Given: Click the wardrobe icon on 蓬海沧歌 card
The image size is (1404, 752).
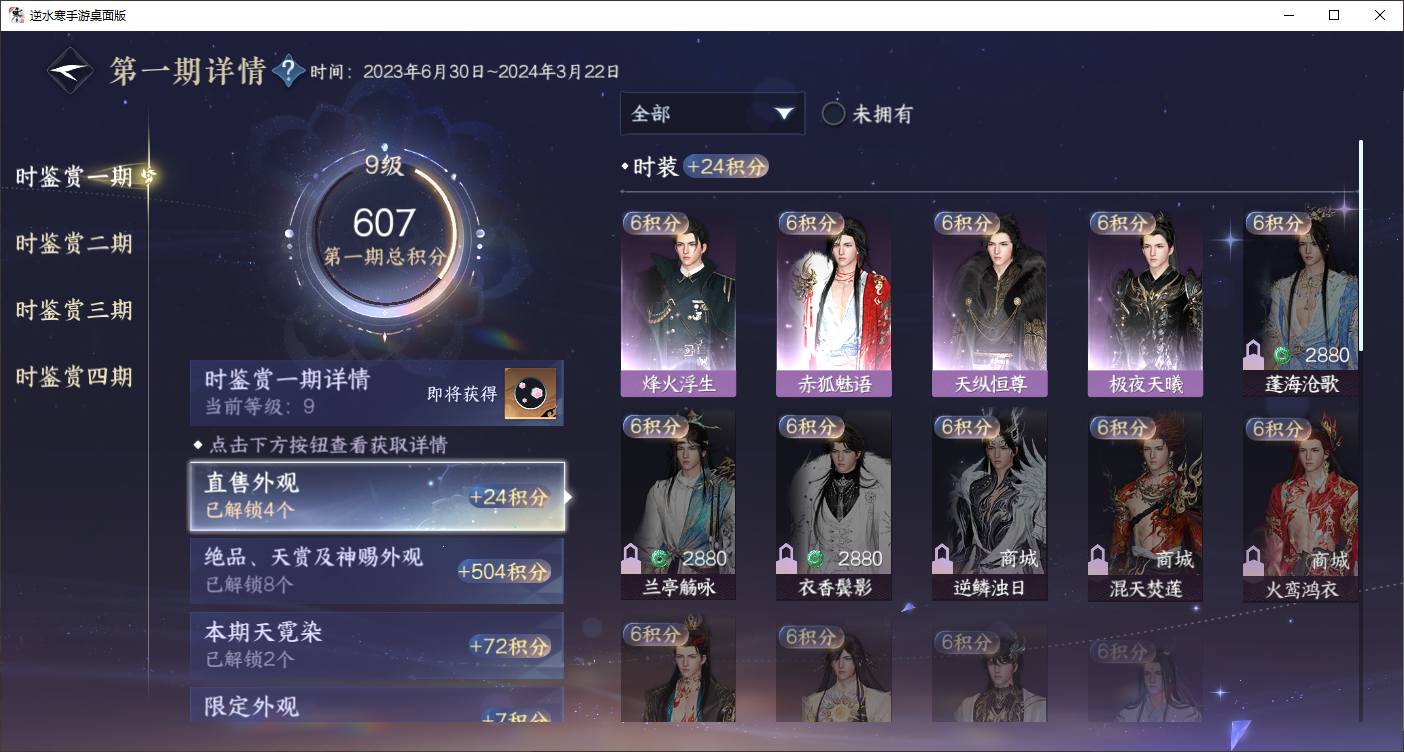Looking at the screenshot, I should coord(1254,355).
